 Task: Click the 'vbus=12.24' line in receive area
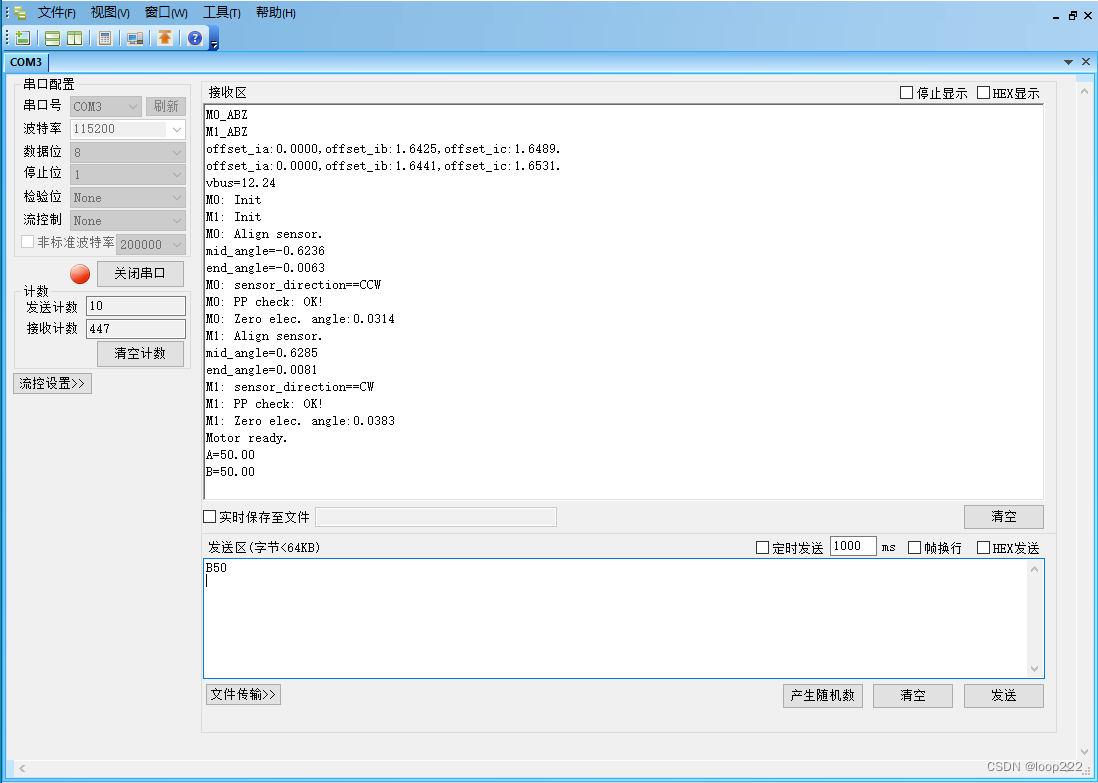click(241, 183)
